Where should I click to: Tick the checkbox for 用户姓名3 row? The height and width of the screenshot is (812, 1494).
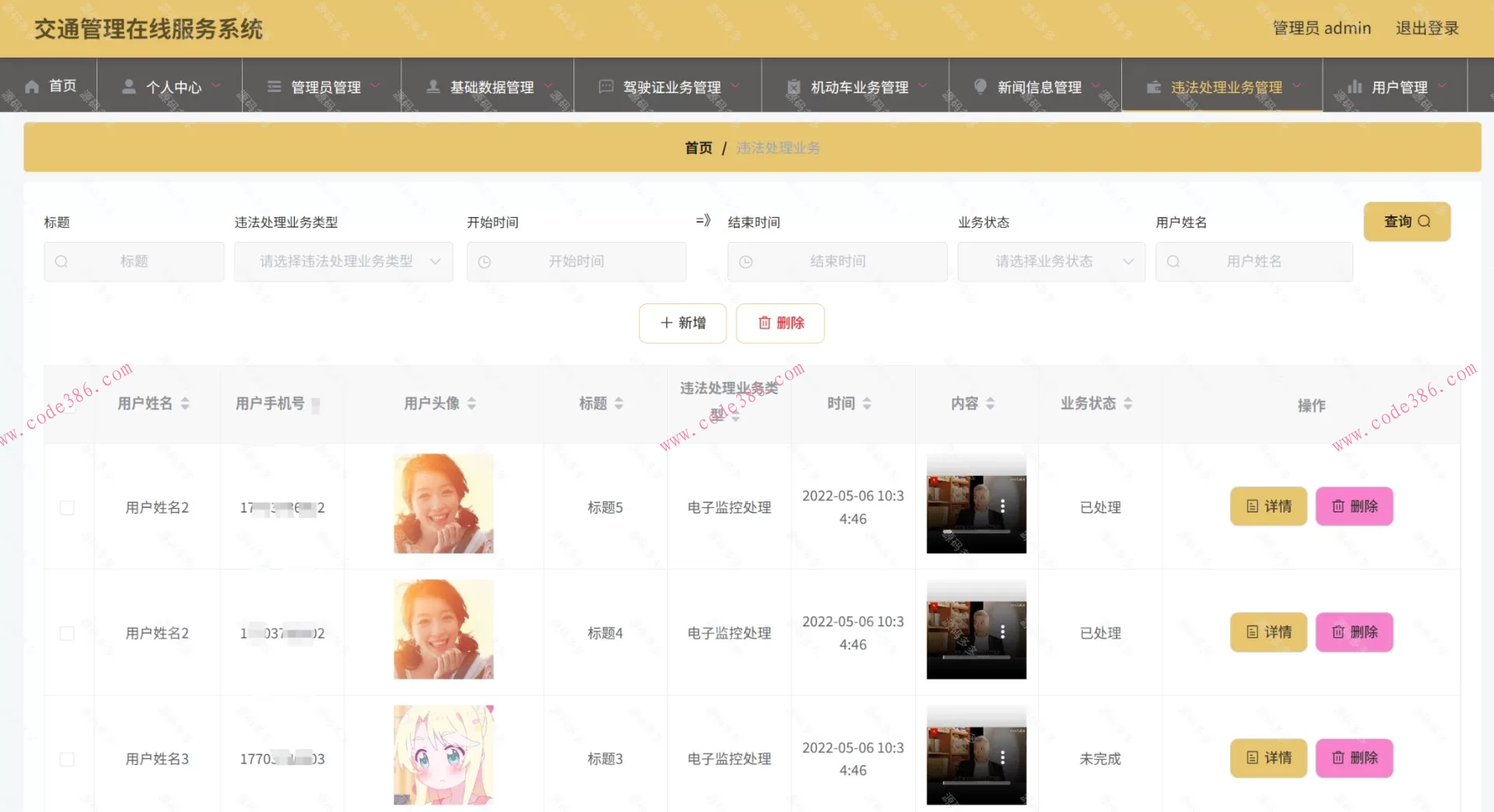point(68,759)
